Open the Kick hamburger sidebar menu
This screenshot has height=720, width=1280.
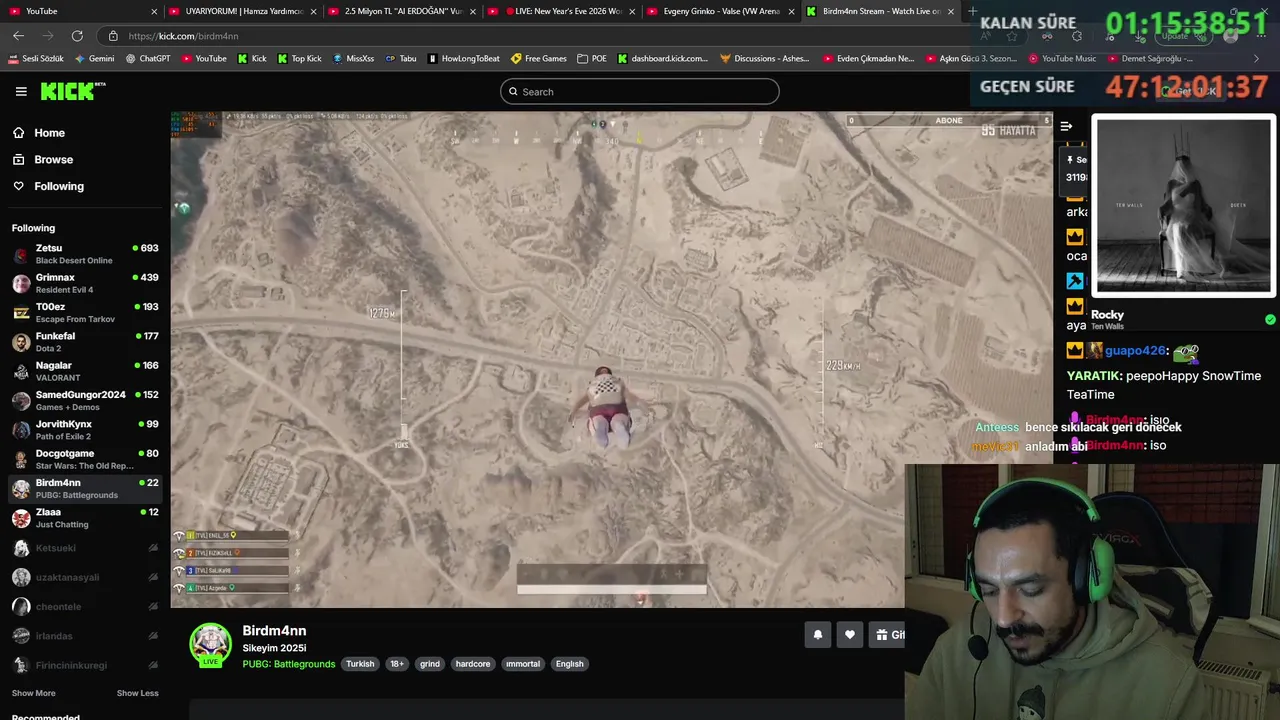21,91
